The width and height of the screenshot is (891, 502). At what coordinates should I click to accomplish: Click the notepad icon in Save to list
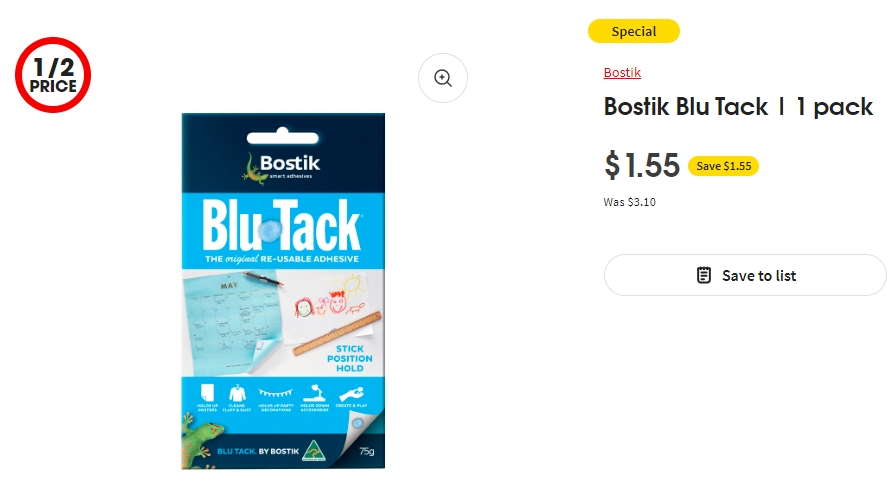pos(703,275)
